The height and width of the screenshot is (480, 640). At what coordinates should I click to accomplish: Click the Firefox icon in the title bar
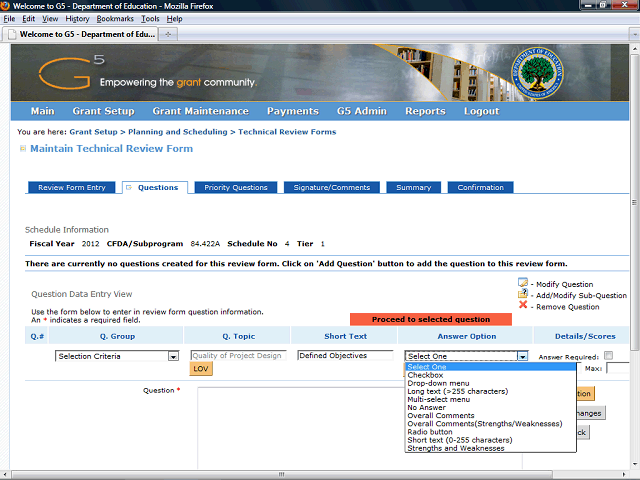5,6
